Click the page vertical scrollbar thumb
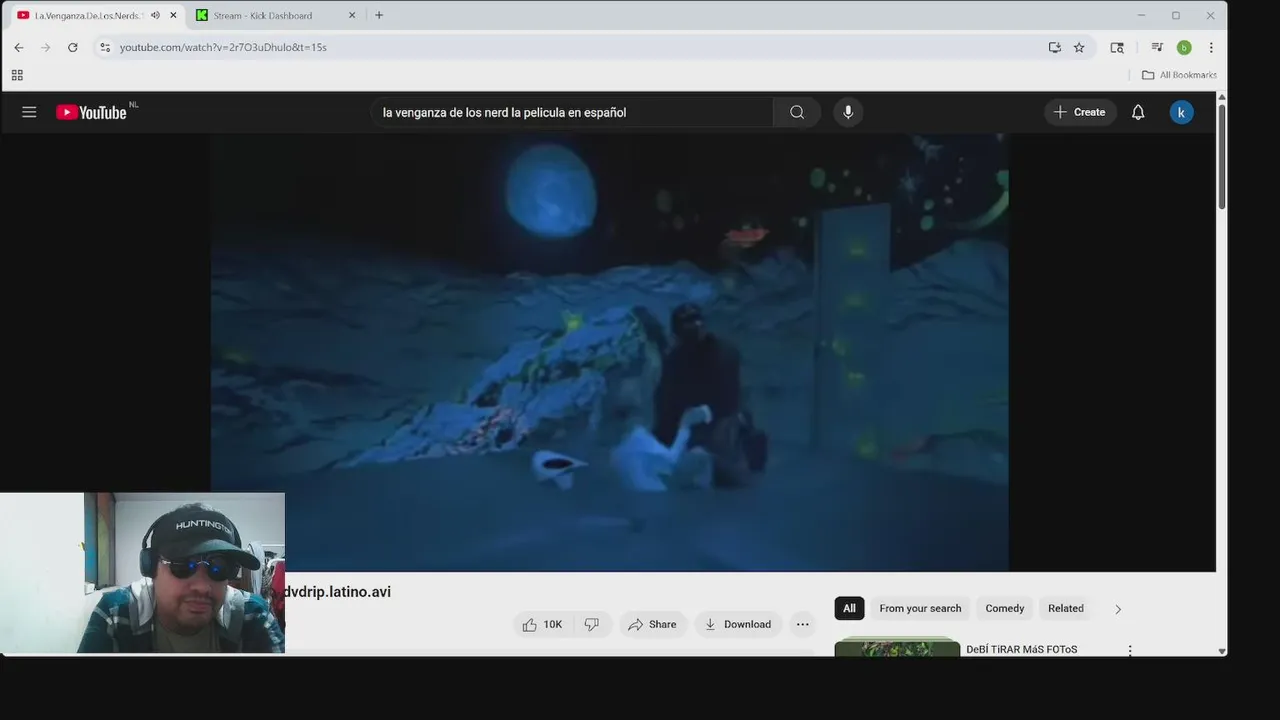1280x720 pixels. click(1222, 155)
